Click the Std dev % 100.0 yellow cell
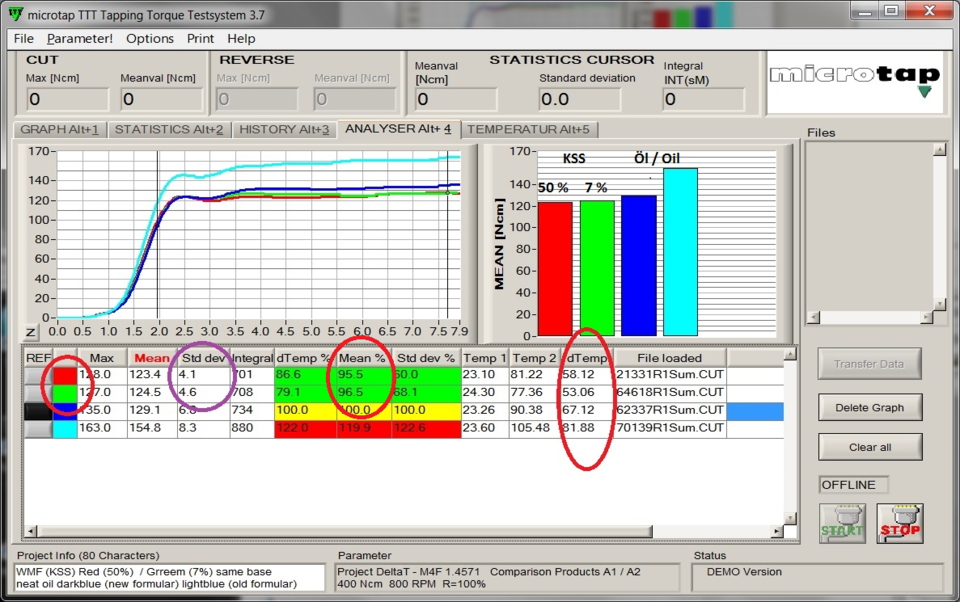Viewport: 960px width, 602px height. [x=426, y=410]
